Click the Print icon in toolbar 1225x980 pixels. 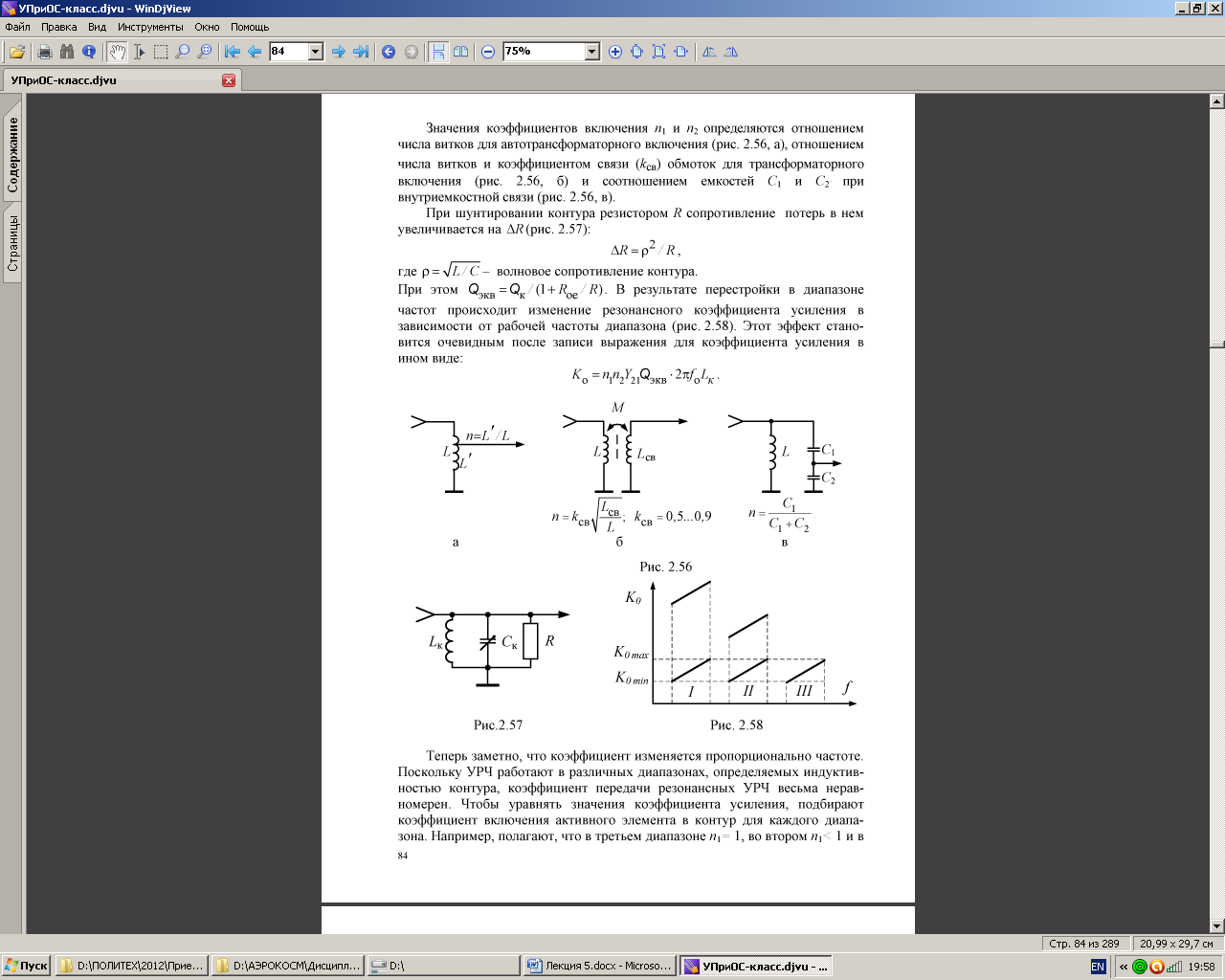click(x=44, y=52)
